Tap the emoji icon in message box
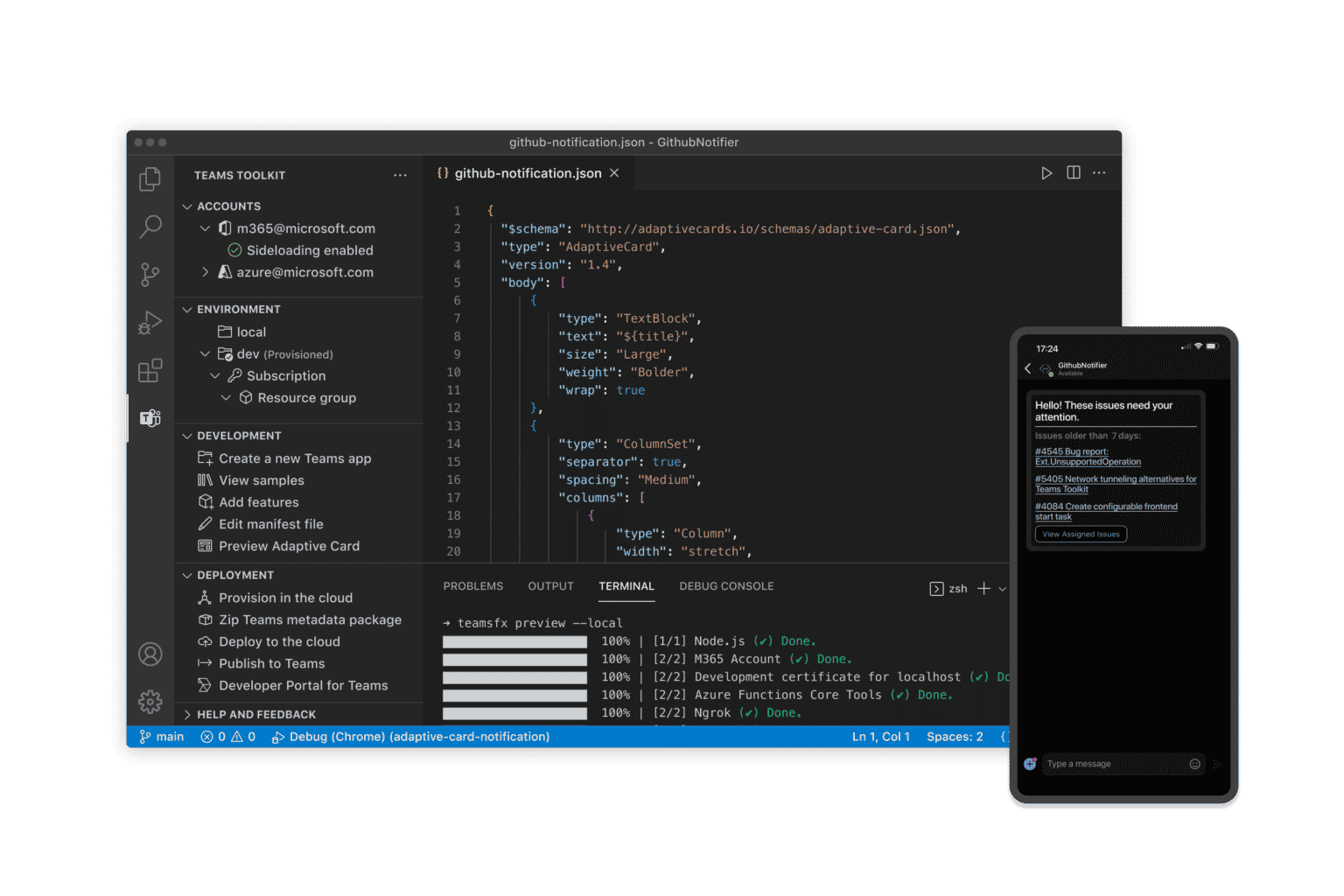Screen dimensions: 1344x896 1195,764
